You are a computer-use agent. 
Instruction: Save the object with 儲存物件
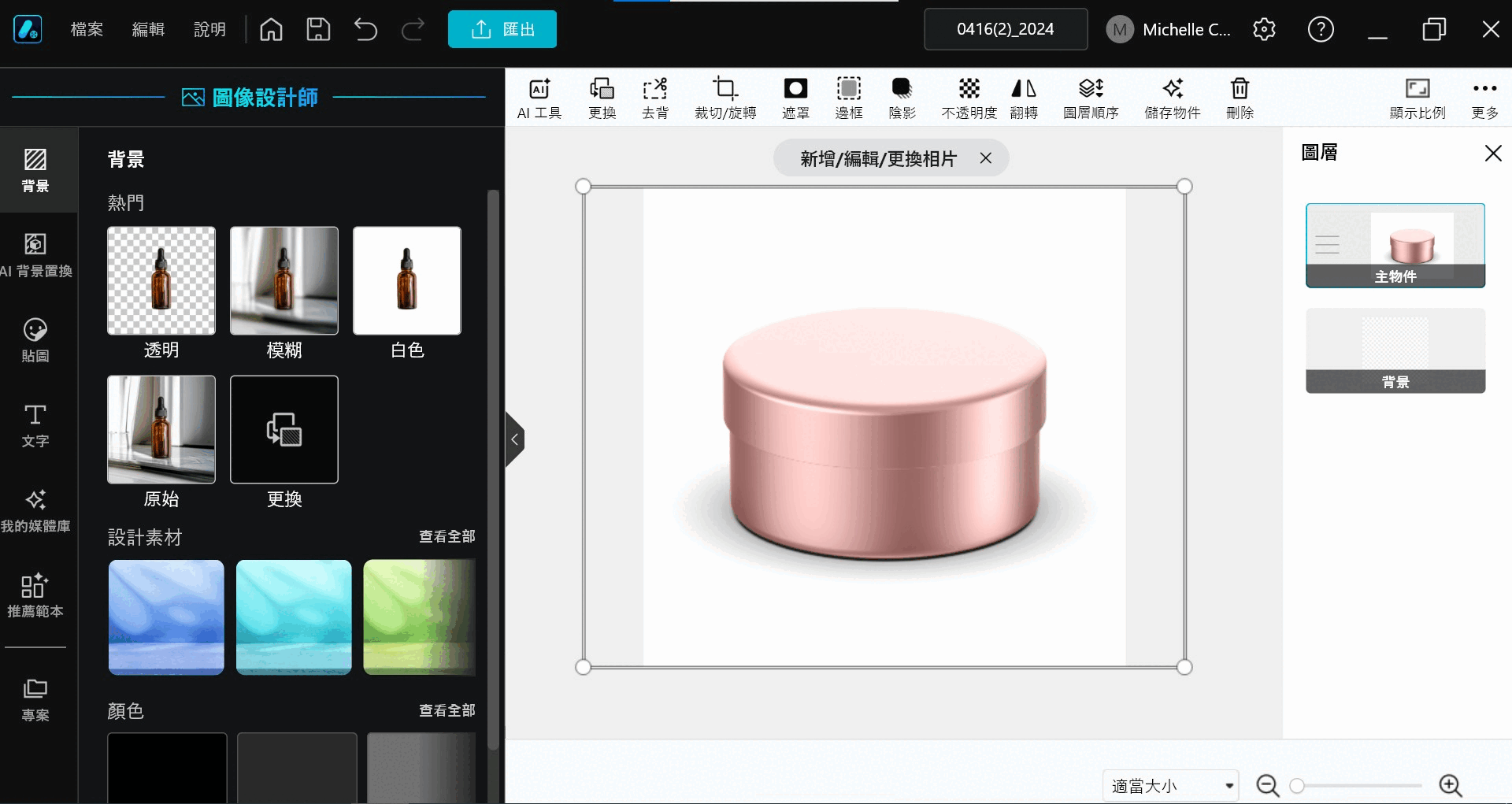click(x=1171, y=96)
